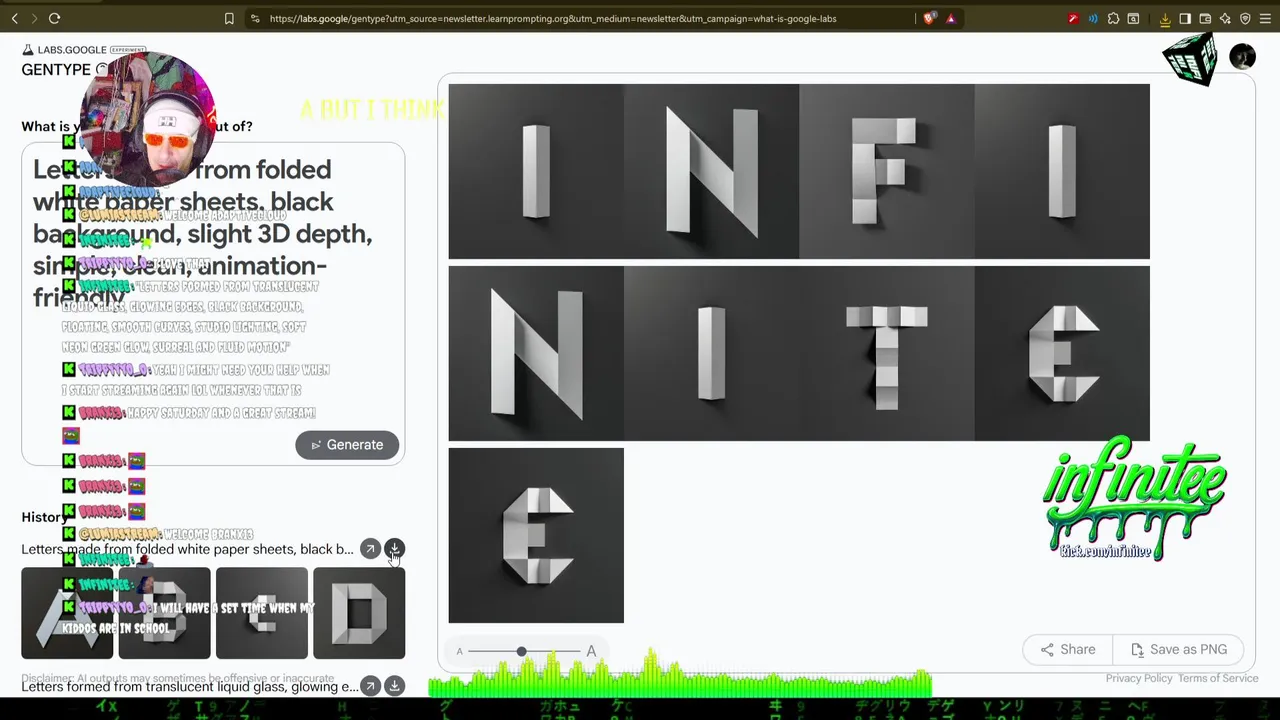Open the Google account avatar

(x=1242, y=57)
